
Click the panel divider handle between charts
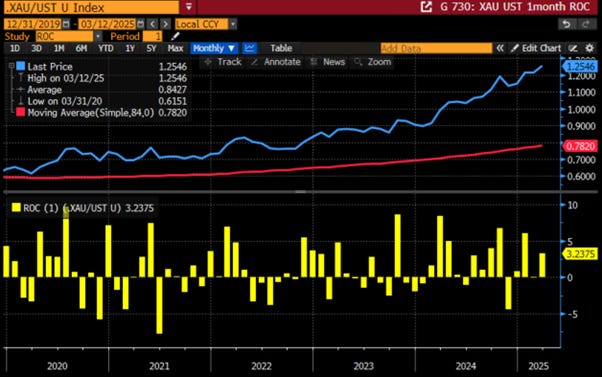tap(301, 191)
